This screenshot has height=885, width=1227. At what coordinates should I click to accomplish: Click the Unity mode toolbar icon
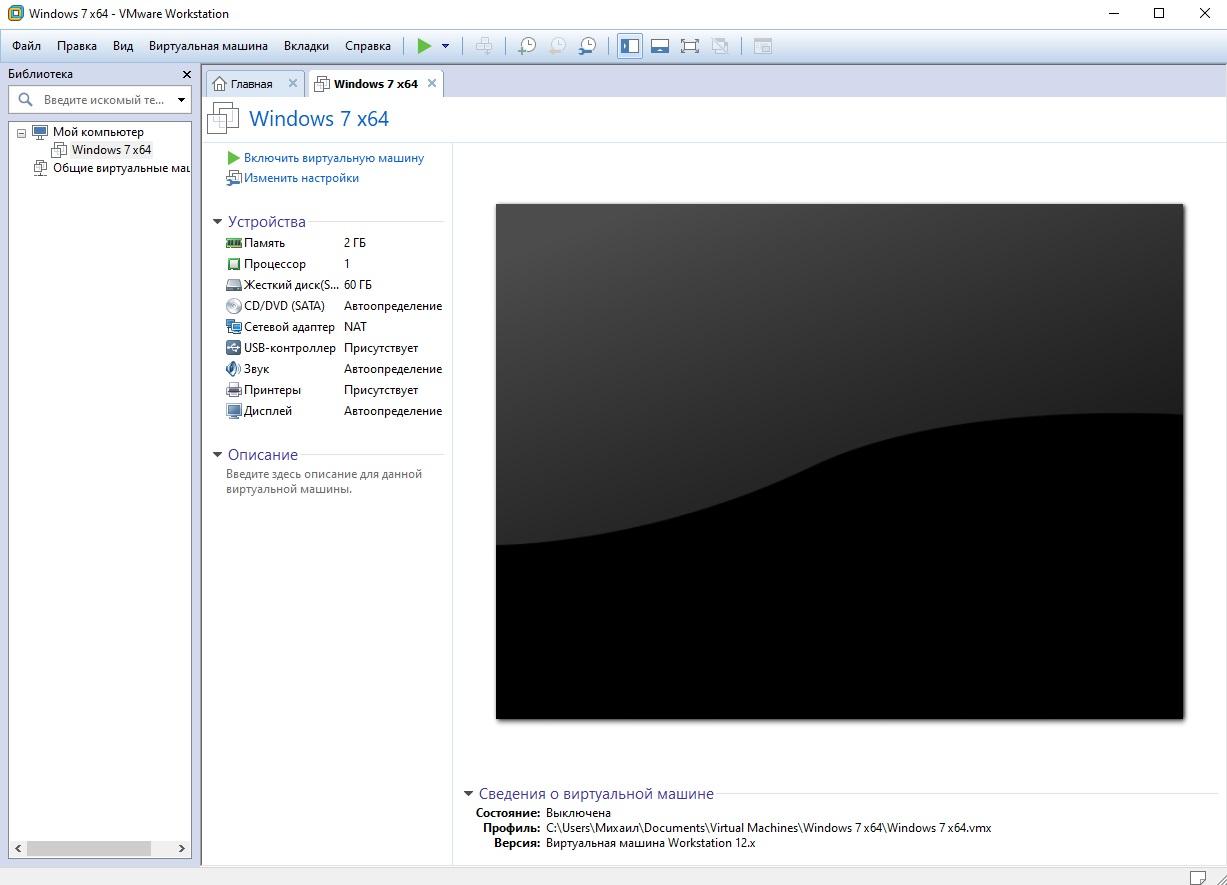coord(720,46)
